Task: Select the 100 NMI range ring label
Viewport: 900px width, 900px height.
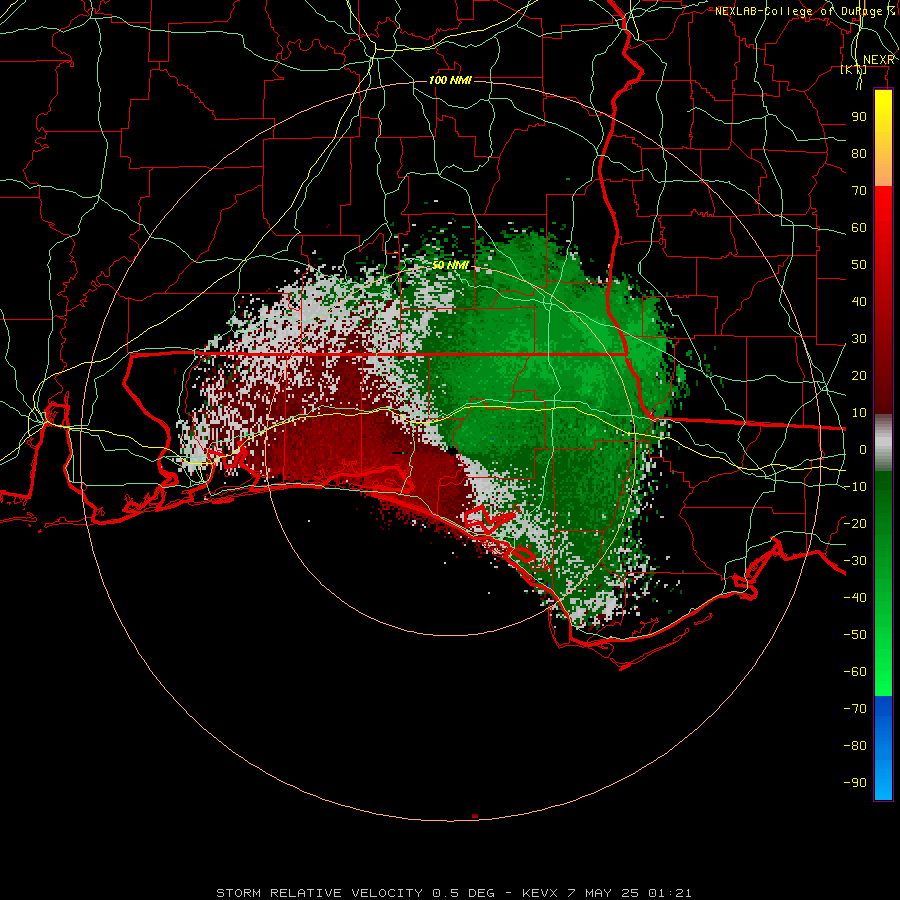Action: (451, 80)
